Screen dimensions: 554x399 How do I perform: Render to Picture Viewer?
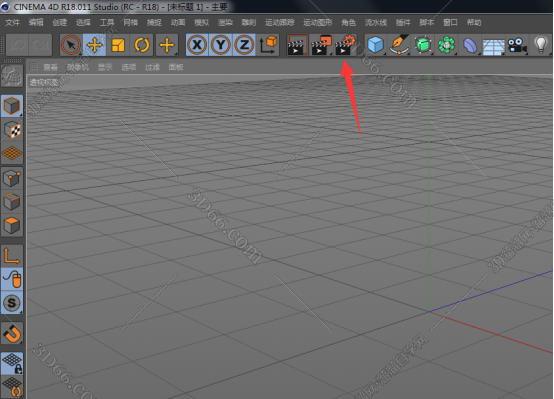point(320,45)
